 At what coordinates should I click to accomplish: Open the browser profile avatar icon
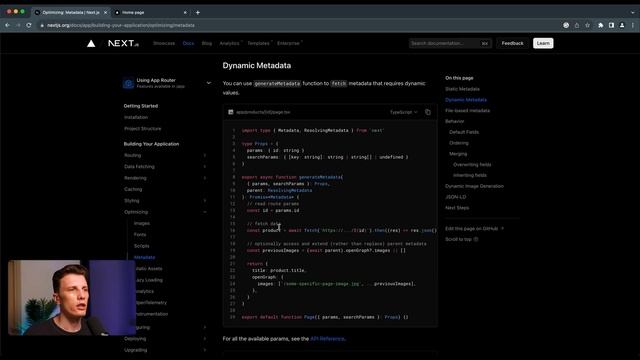622,25
